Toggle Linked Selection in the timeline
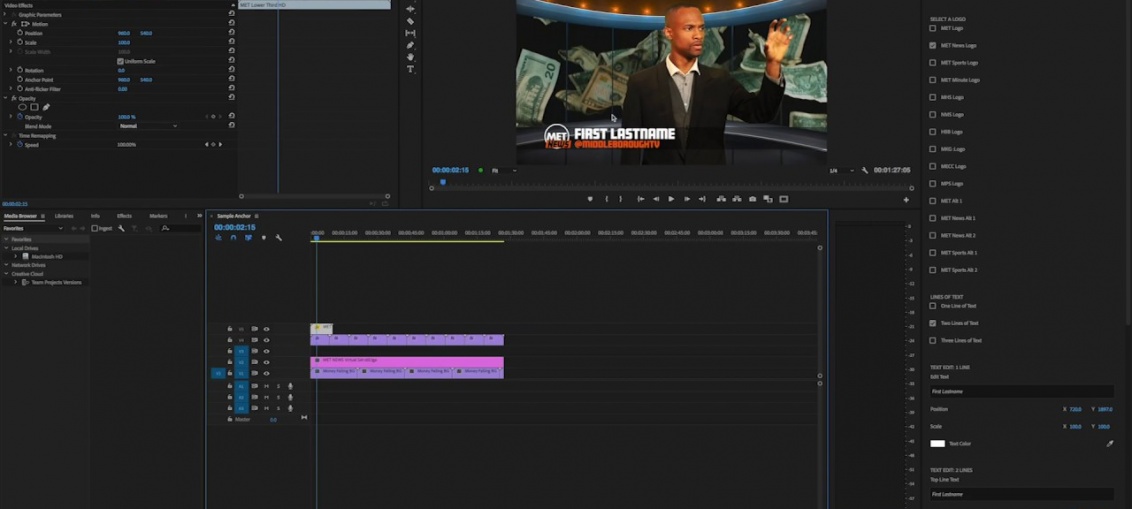 (248, 238)
